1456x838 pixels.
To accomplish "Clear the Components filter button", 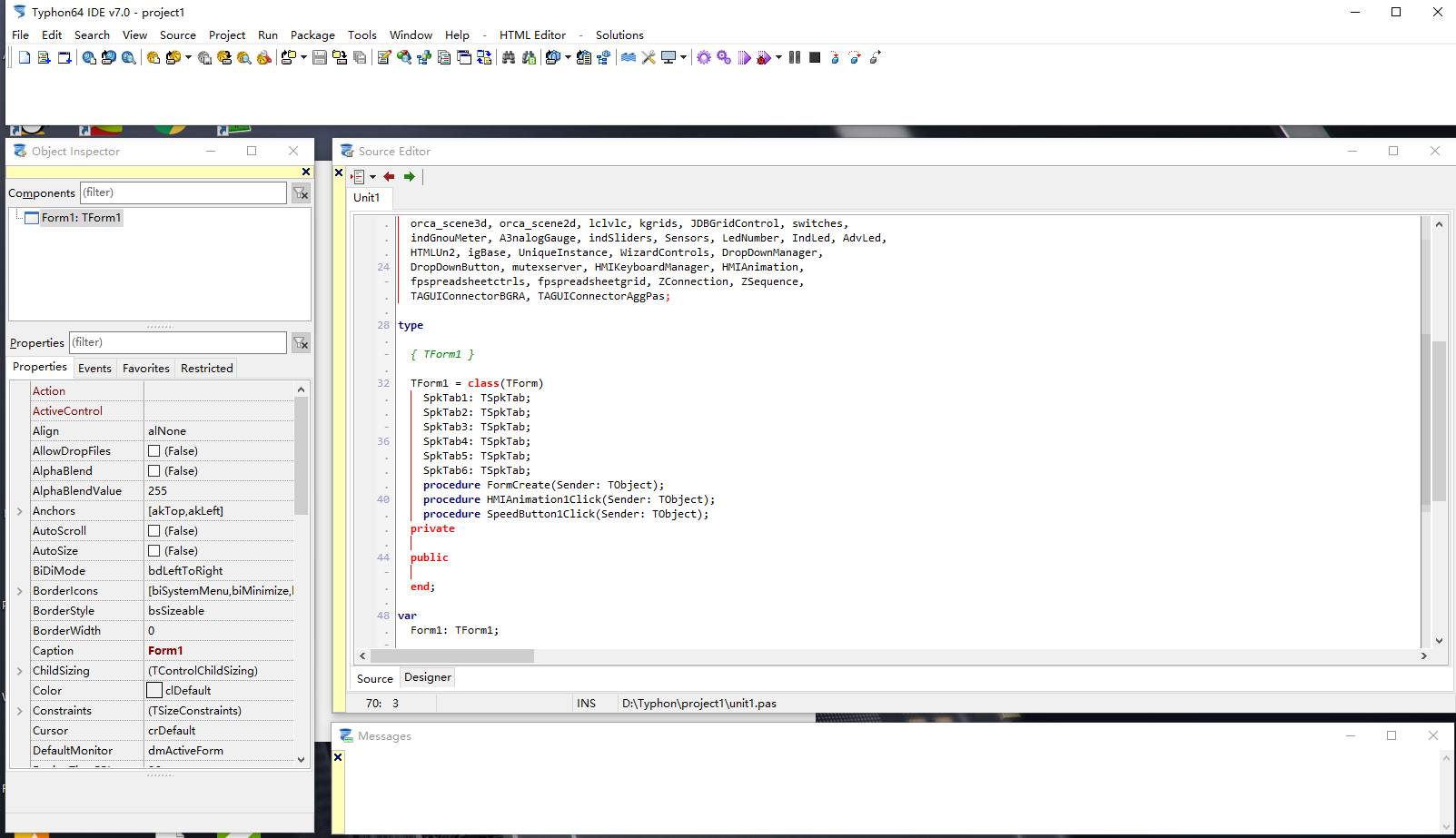I will [301, 193].
